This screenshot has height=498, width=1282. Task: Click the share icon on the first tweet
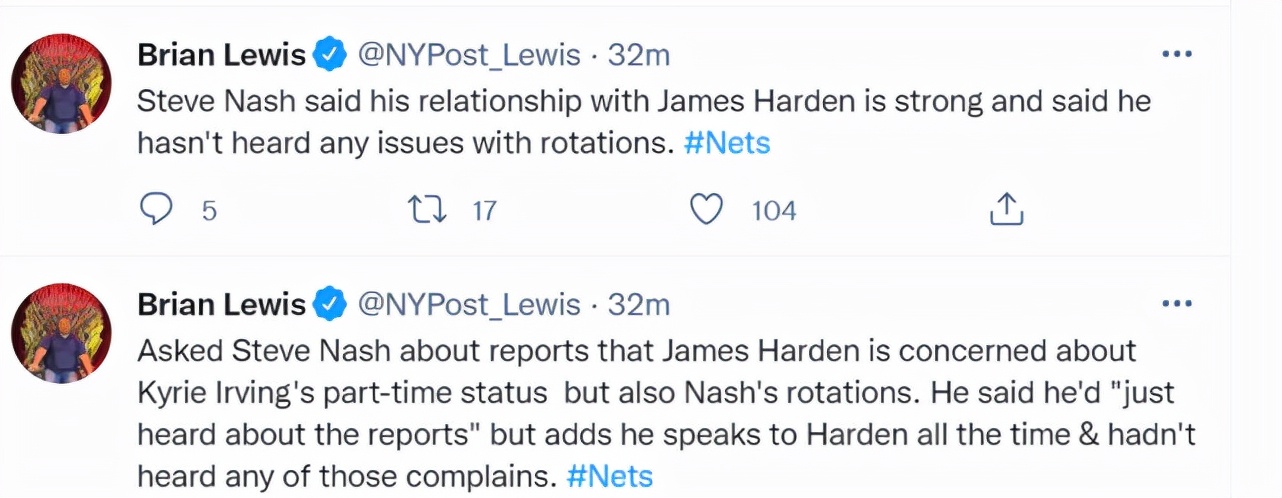(1005, 209)
